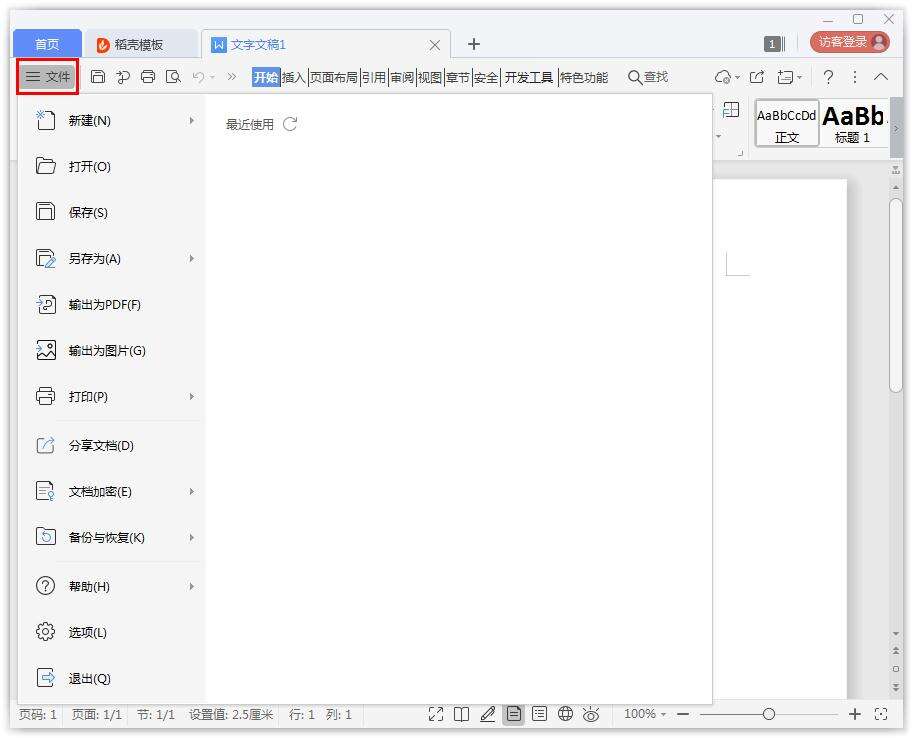The image size is (913, 738).
Task: Click the reading mode book icon
Action: (462, 714)
